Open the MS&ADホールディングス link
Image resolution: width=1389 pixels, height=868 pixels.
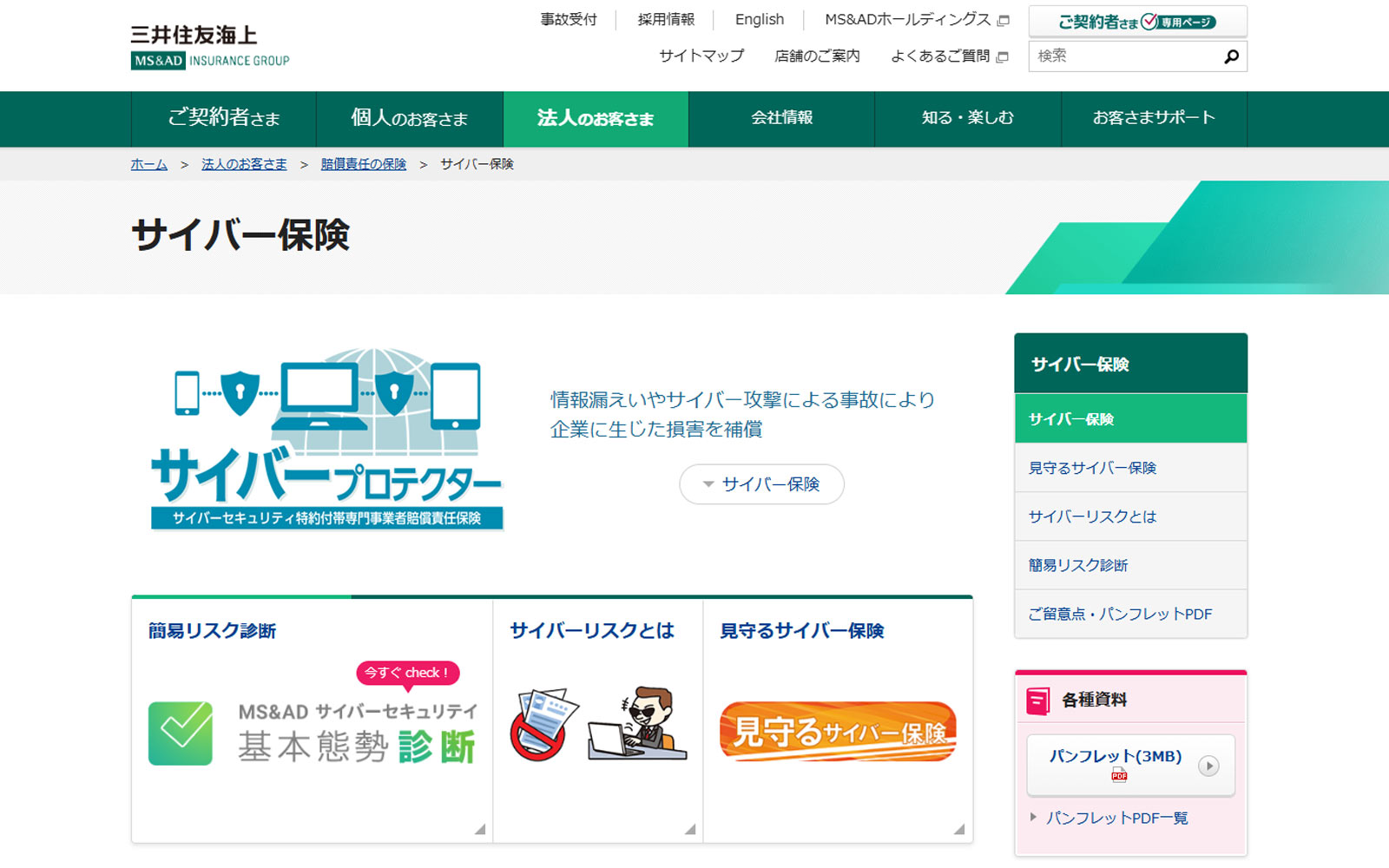tap(907, 20)
